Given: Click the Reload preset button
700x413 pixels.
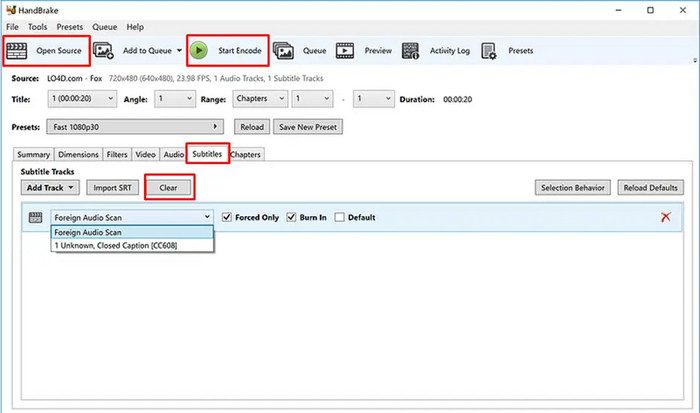Looking at the screenshot, I should (x=252, y=127).
